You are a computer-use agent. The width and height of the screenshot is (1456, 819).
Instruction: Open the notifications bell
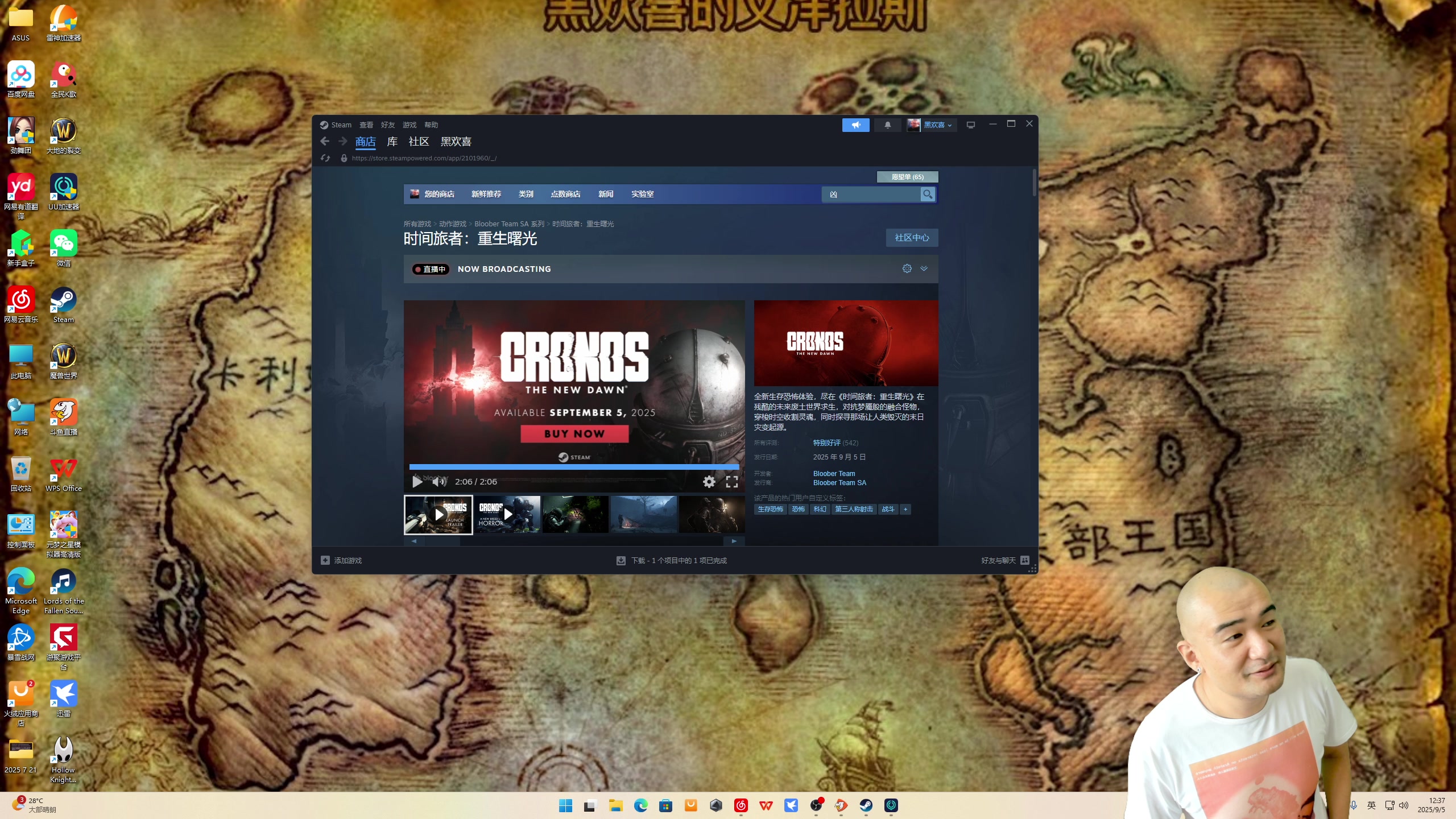[x=887, y=125]
